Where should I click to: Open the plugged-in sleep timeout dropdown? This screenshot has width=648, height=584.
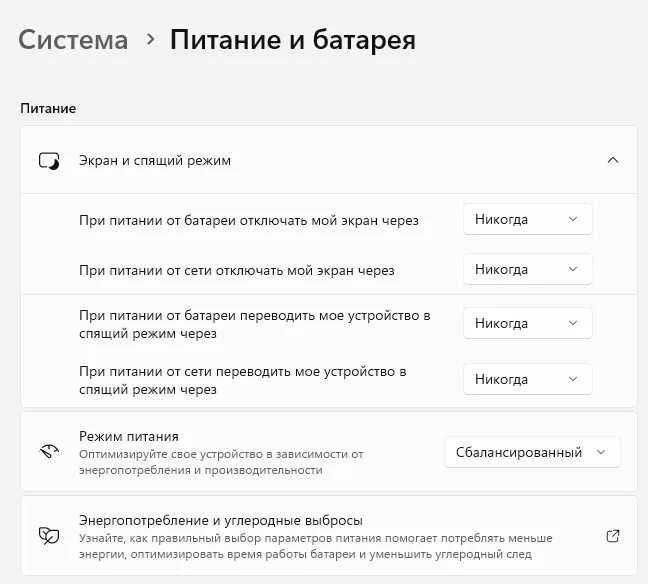click(x=527, y=379)
